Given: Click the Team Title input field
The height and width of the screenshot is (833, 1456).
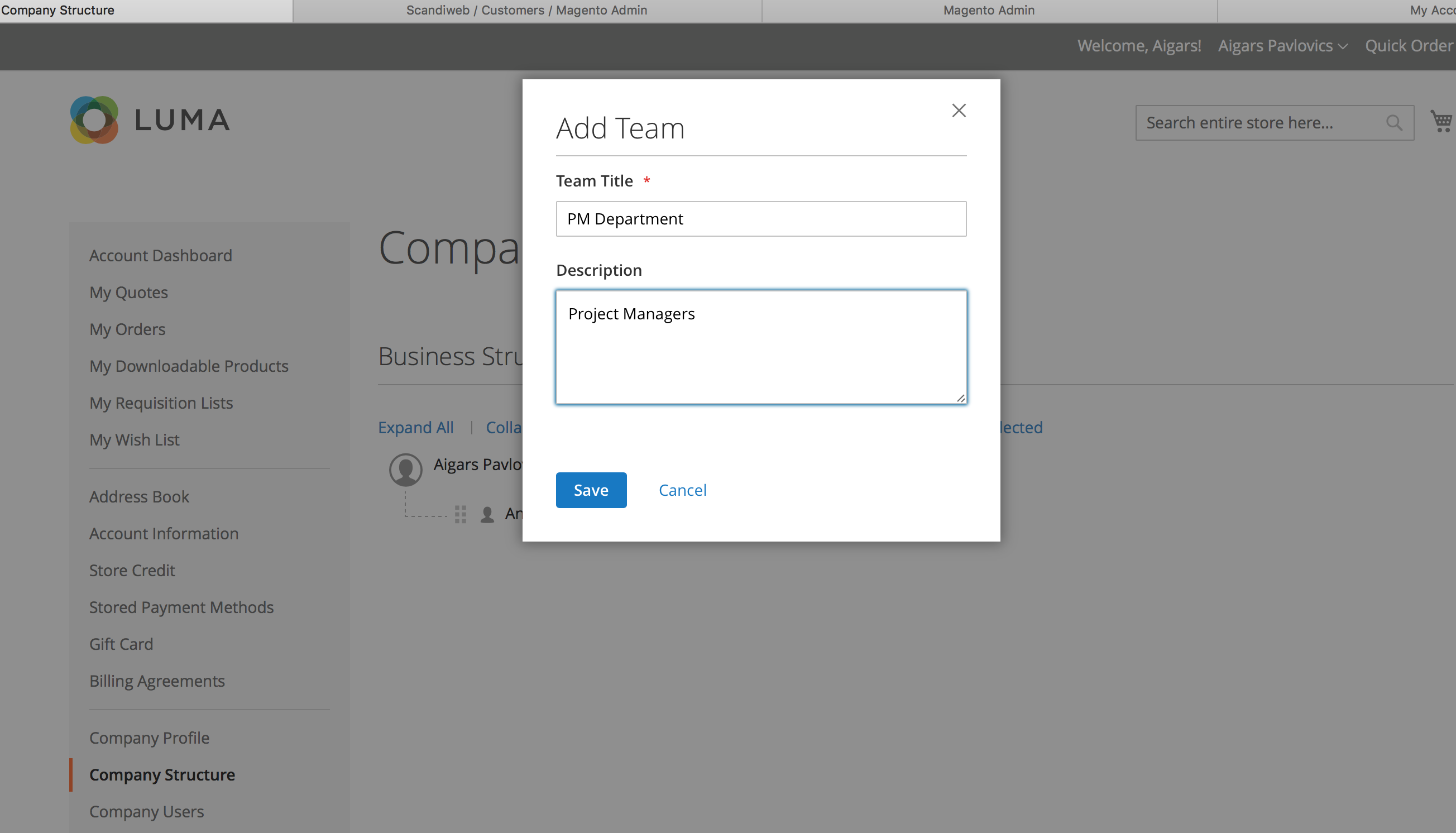Looking at the screenshot, I should coord(761,218).
